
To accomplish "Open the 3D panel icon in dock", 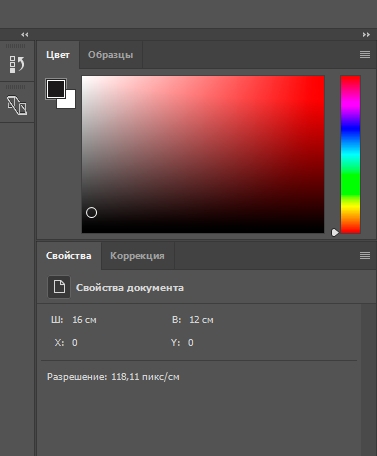I will [x=17, y=105].
